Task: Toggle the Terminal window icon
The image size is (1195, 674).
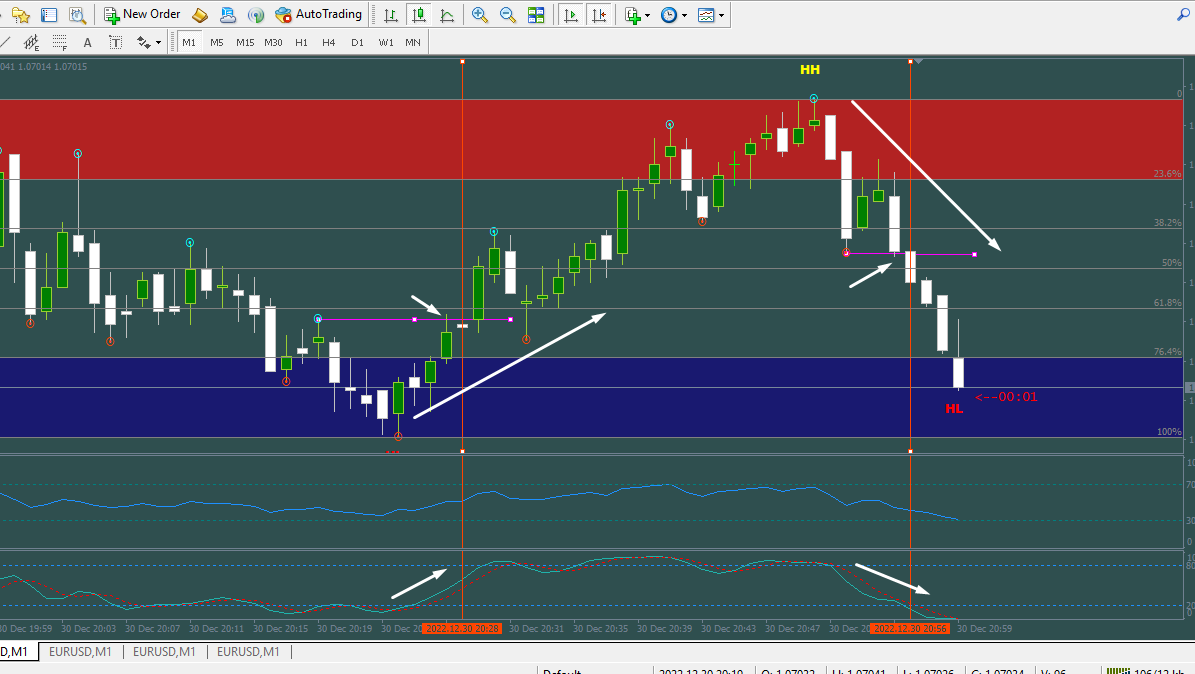Action: tap(49, 14)
